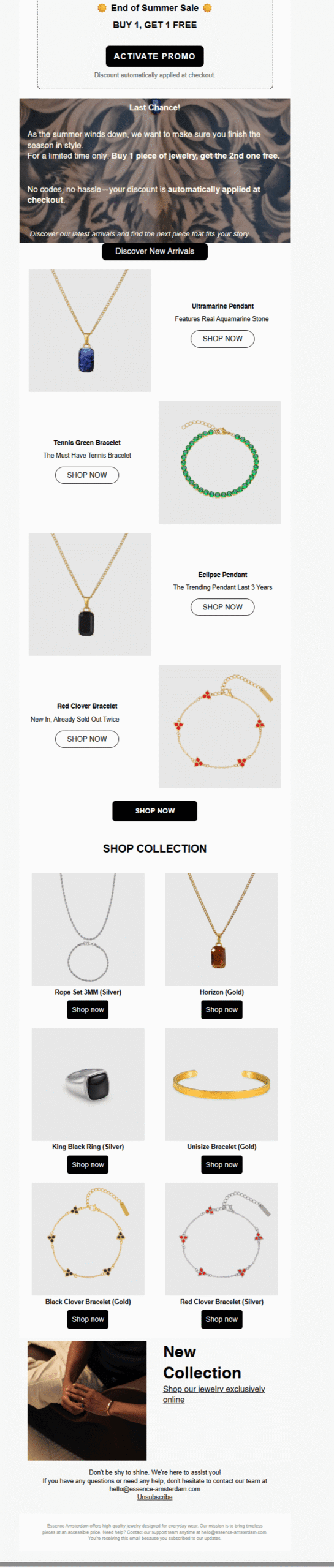334x1568 pixels.
Task: Click Ultramarine Pendant product image
Action: coord(89,331)
